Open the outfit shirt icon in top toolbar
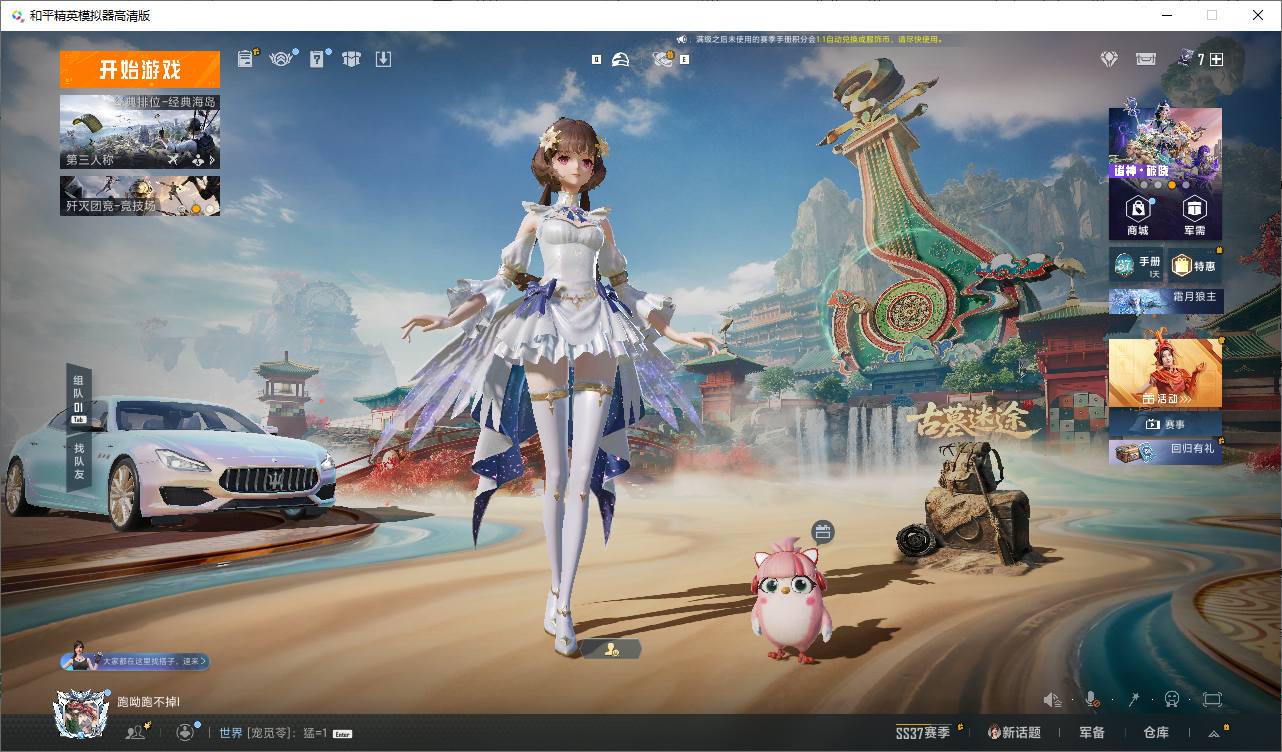The image size is (1282, 752). coord(351,59)
